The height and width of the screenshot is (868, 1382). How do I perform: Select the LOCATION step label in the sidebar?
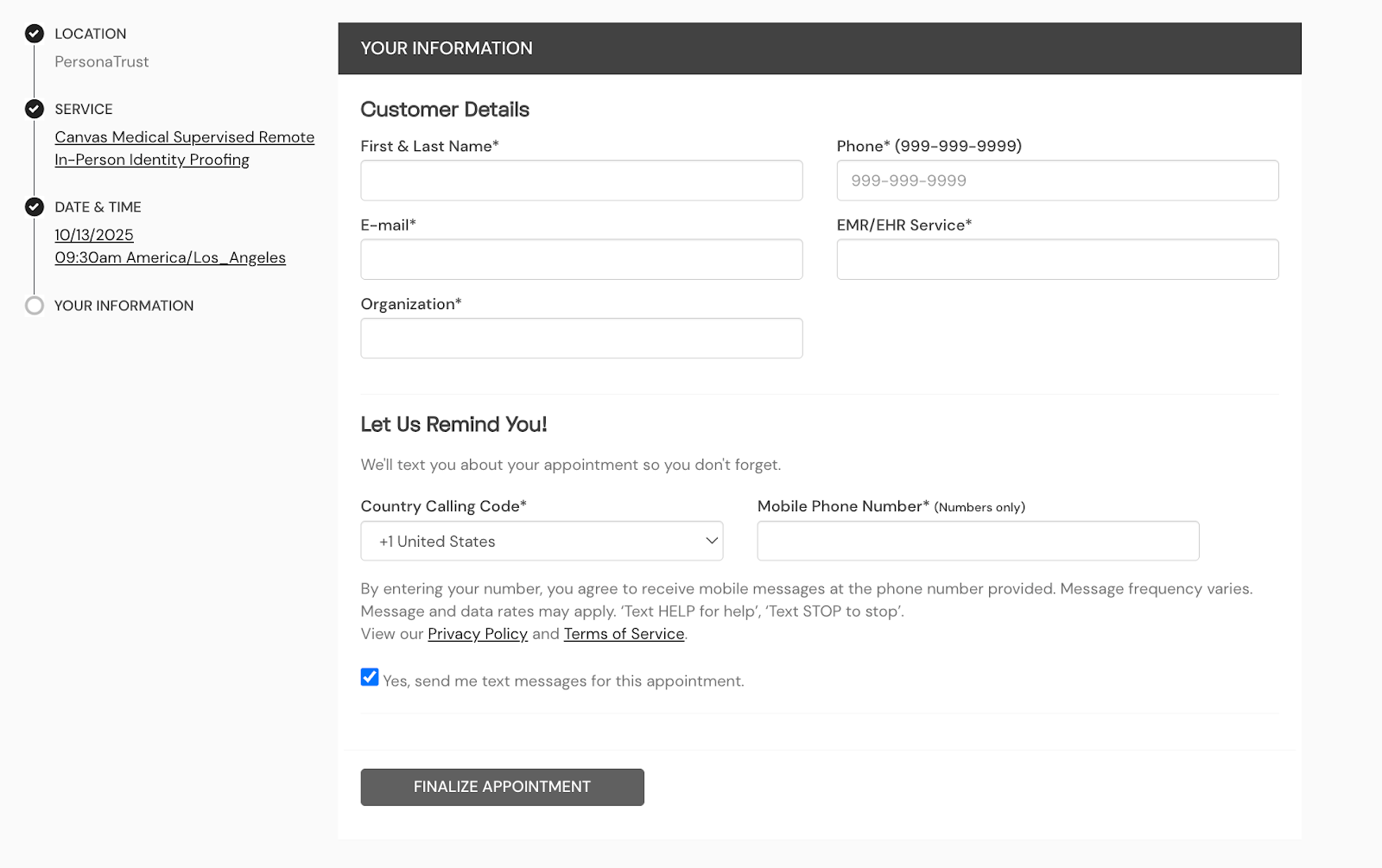[91, 34]
